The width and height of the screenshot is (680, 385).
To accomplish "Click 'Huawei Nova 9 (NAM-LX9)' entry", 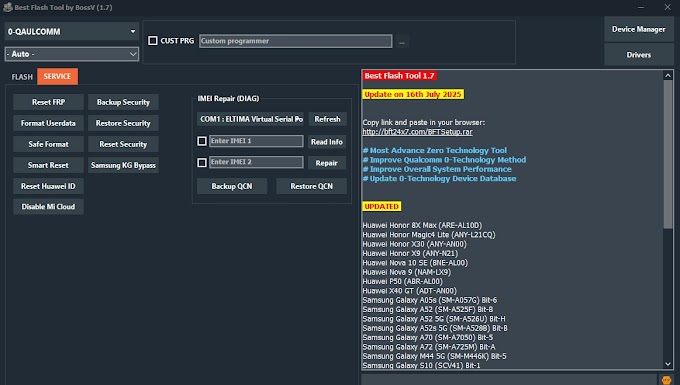I will (x=407, y=272).
